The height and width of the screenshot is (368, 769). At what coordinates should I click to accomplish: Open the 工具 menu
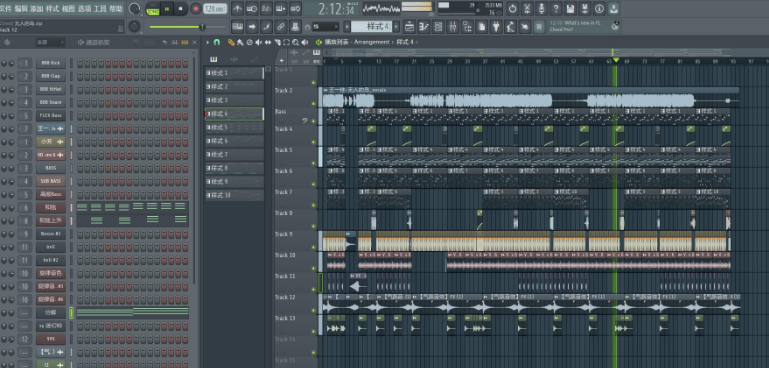click(x=100, y=9)
